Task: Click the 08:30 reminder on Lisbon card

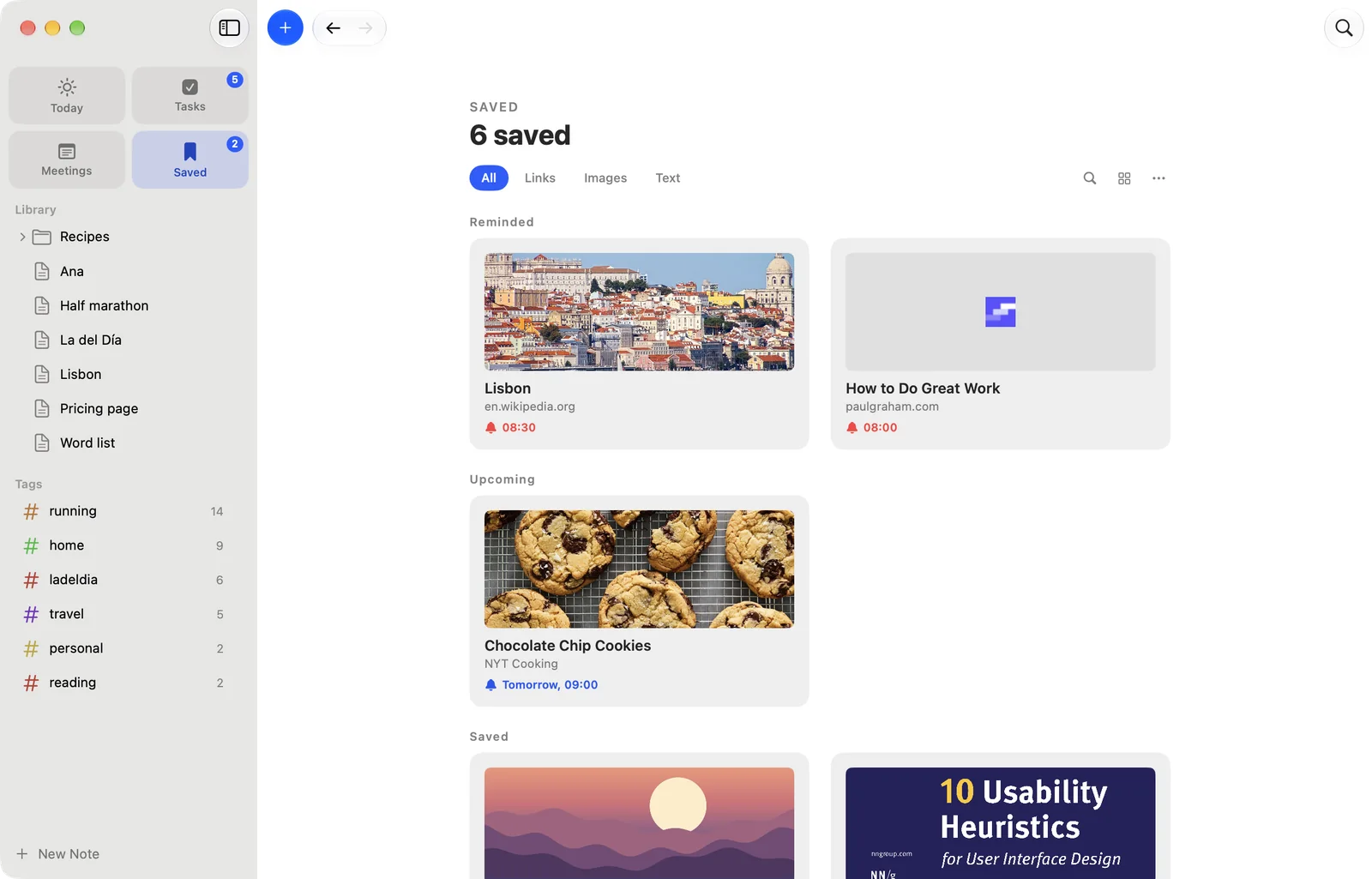Action: pyautogui.click(x=510, y=427)
